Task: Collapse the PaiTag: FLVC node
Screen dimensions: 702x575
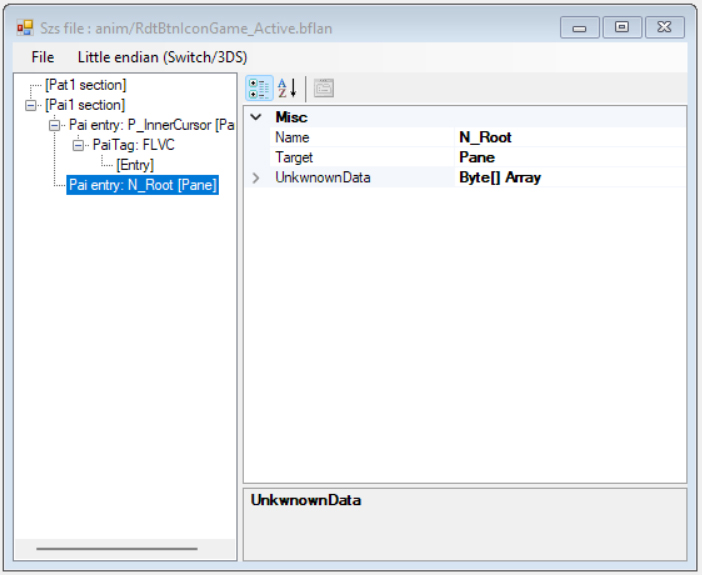Action: pyautogui.click(x=79, y=145)
